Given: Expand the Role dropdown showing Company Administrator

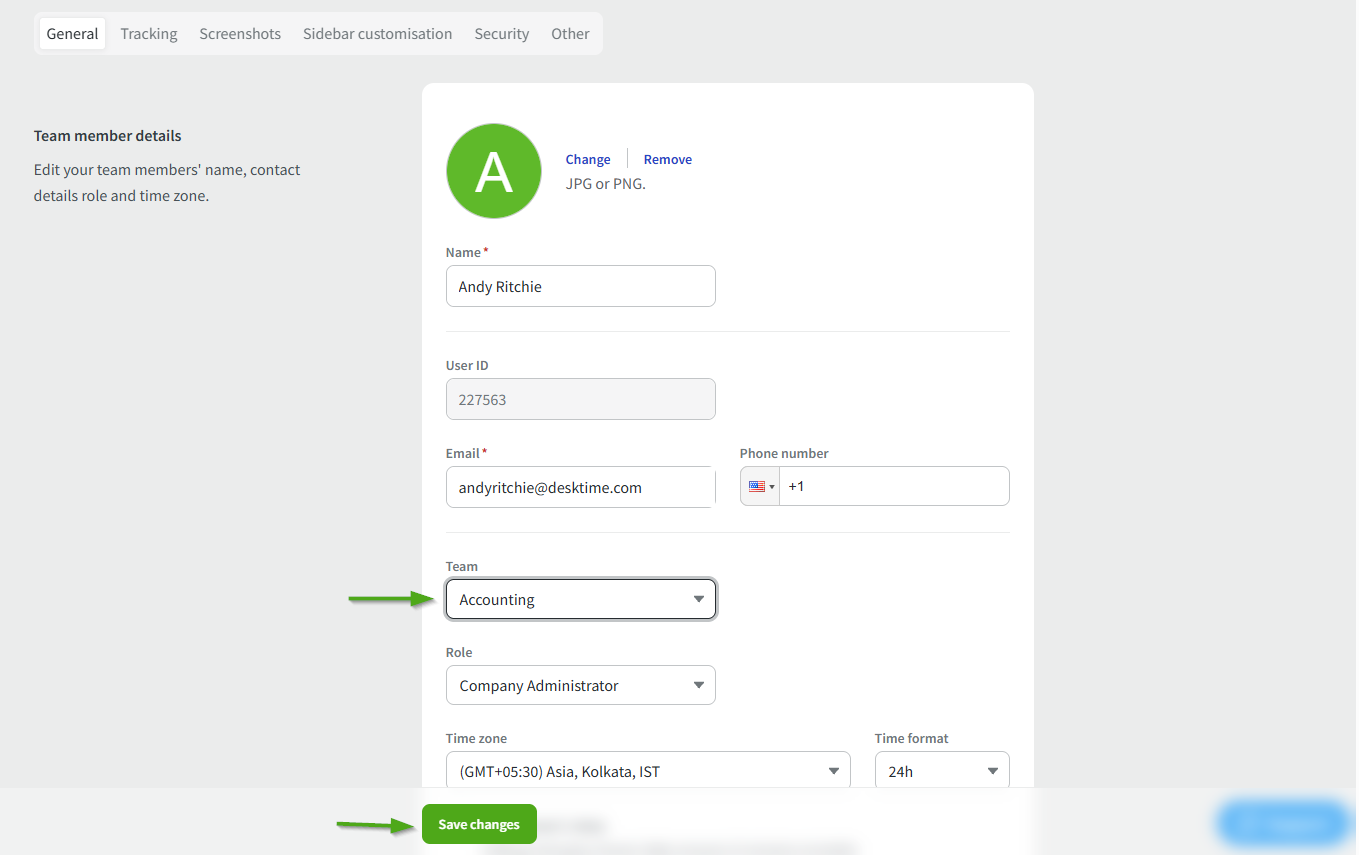Looking at the screenshot, I should 581,686.
